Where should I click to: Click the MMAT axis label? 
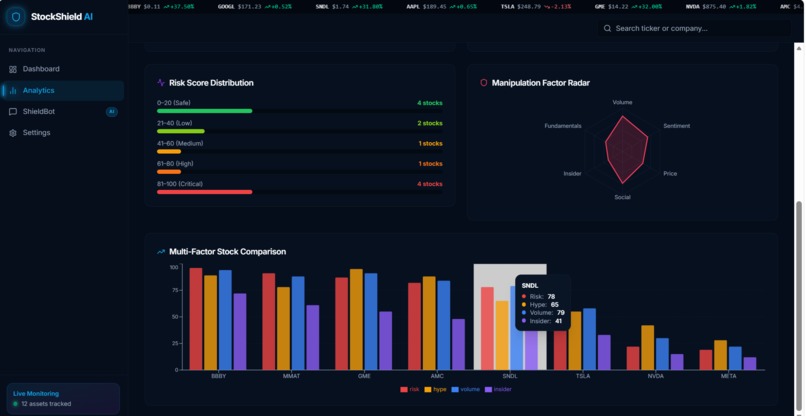tap(291, 376)
